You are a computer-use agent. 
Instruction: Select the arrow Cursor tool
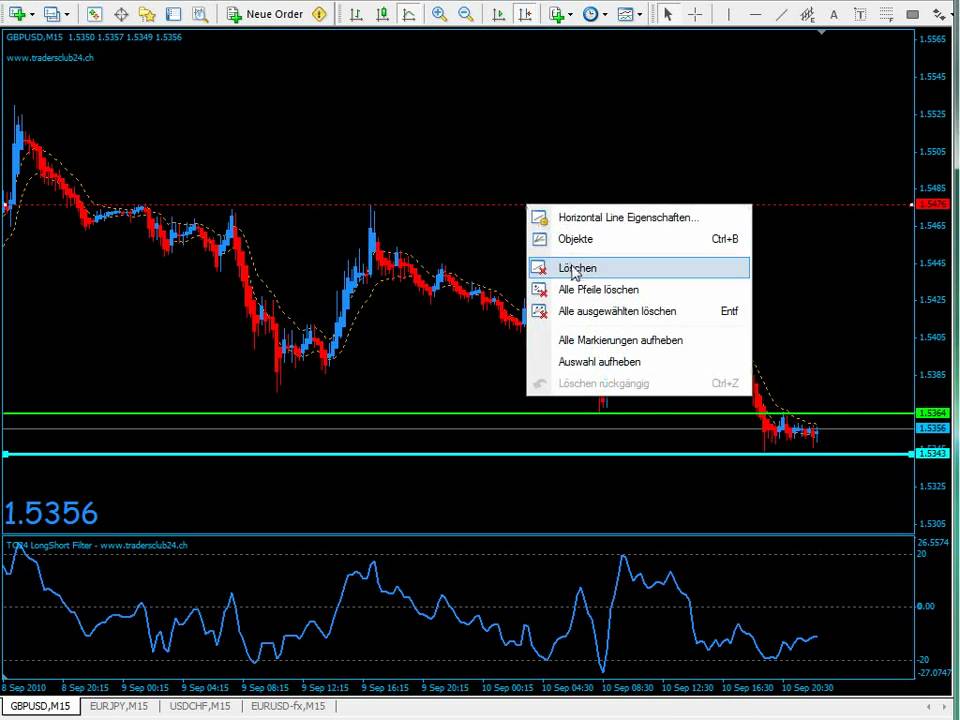coord(668,13)
